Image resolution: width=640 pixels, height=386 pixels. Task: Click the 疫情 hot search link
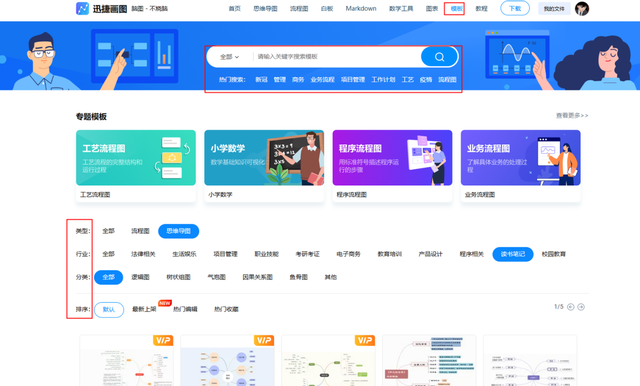[426, 80]
